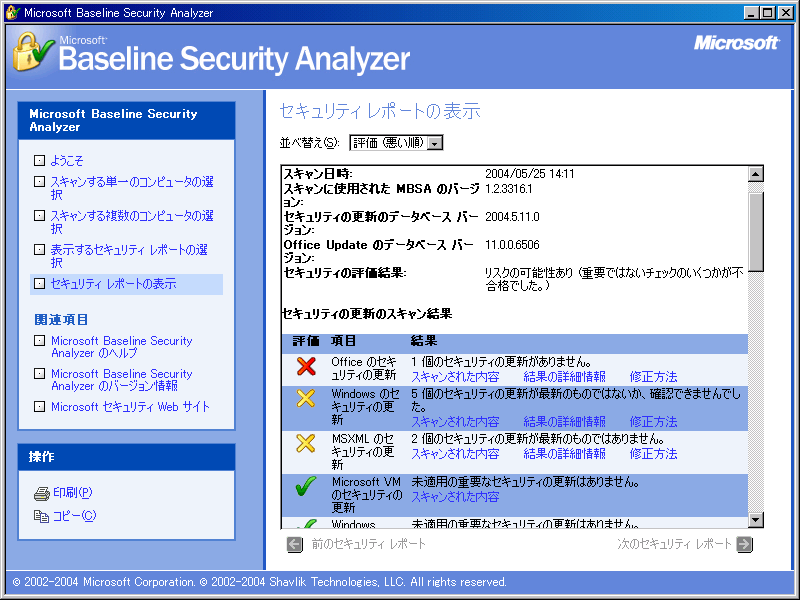Image resolution: width=800 pixels, height=600 pixels.
Task: Minimize the Baseline Security Analyzer window
Action: click(751, 13)
